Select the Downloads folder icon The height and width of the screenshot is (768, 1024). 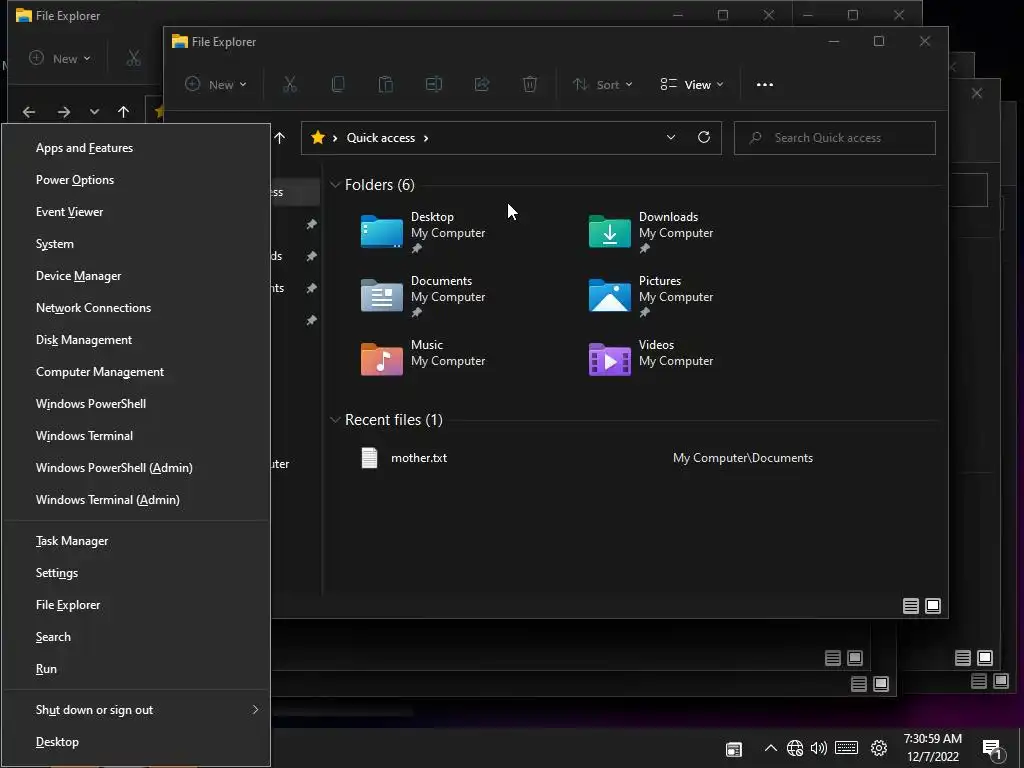pos(609,231)
